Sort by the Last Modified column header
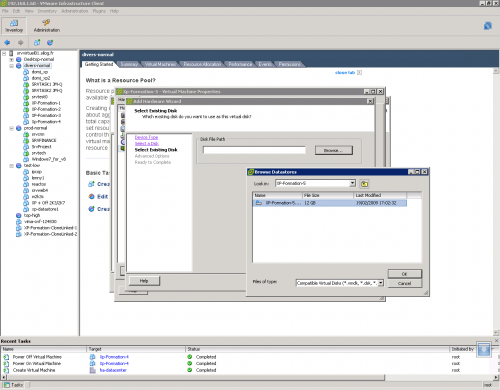This screenshot has height=390, width=500. tap(380, 195)
